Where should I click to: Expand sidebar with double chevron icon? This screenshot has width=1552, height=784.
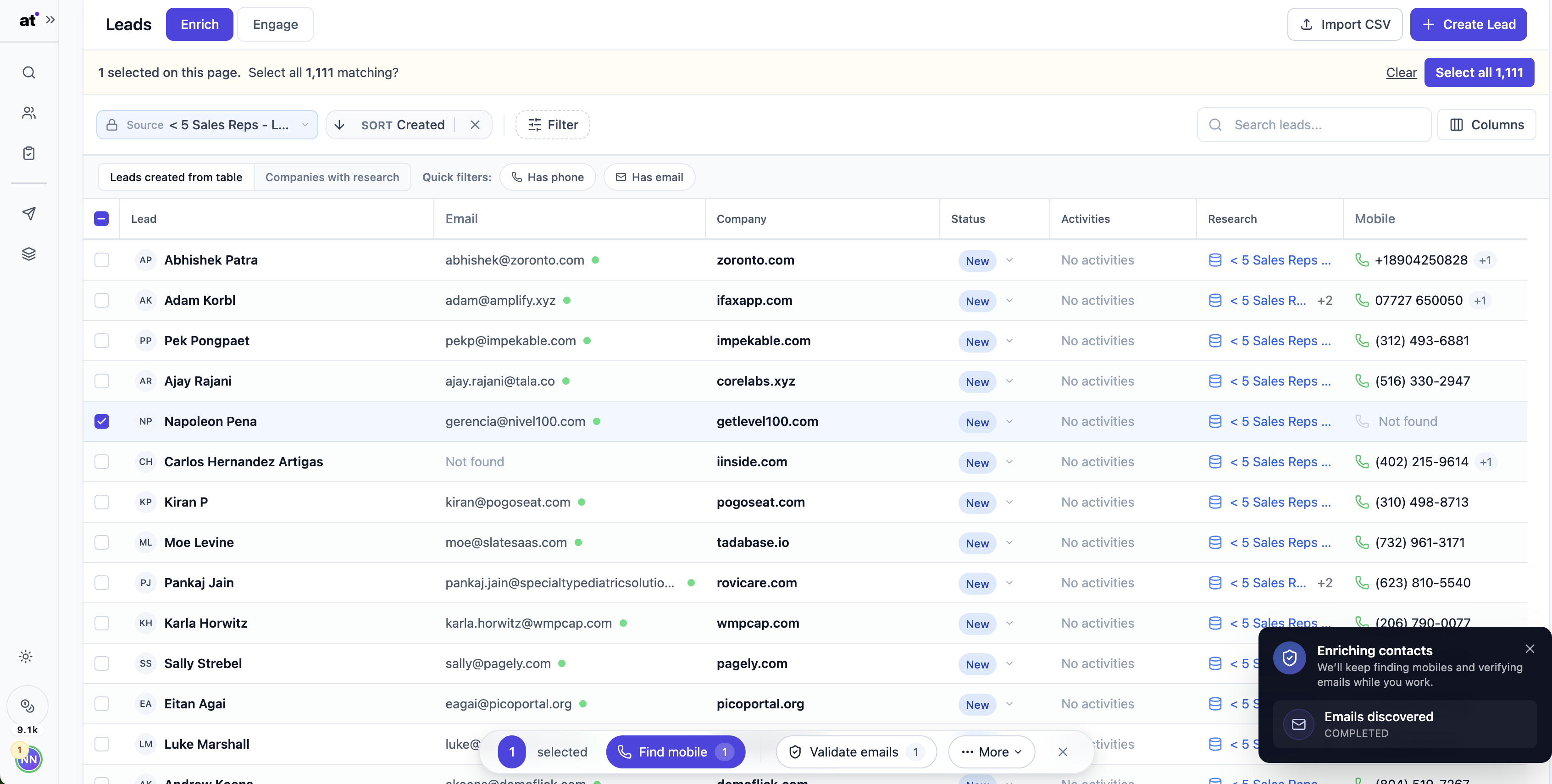click(50, 20)
